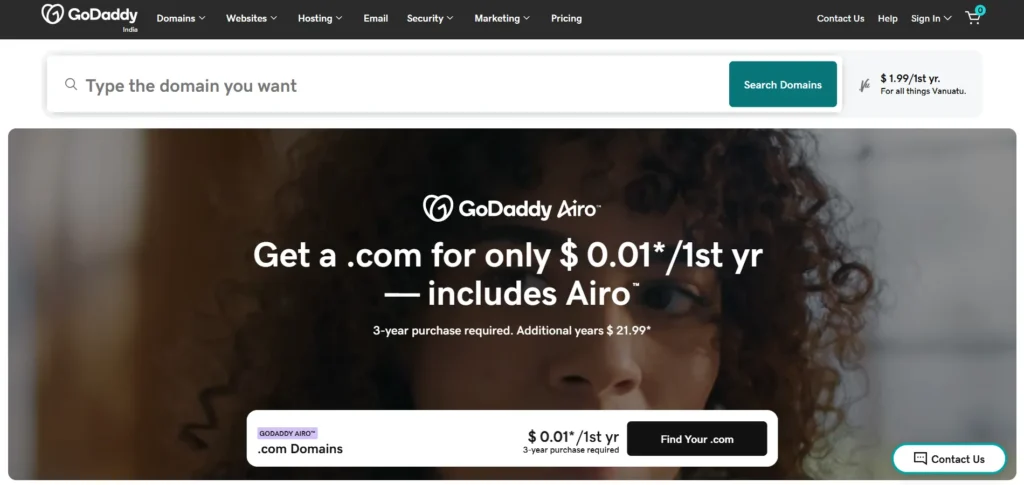
Task: Go to the Email menu item
Action: pos(376,18)
